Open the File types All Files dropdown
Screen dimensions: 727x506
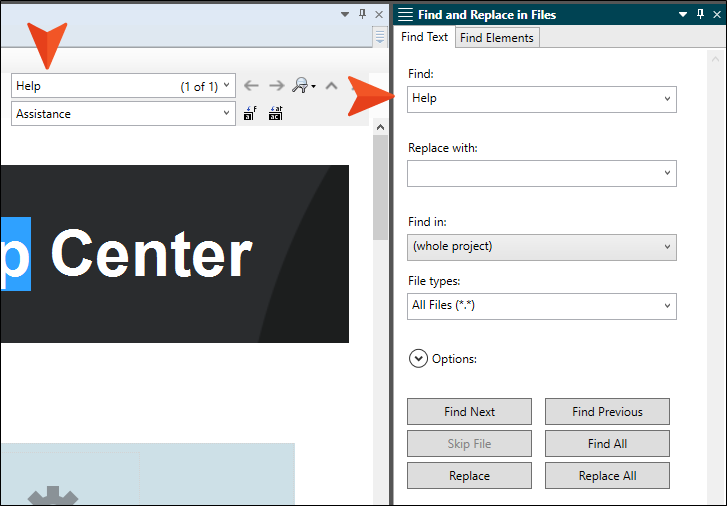[x=542, y=306]
